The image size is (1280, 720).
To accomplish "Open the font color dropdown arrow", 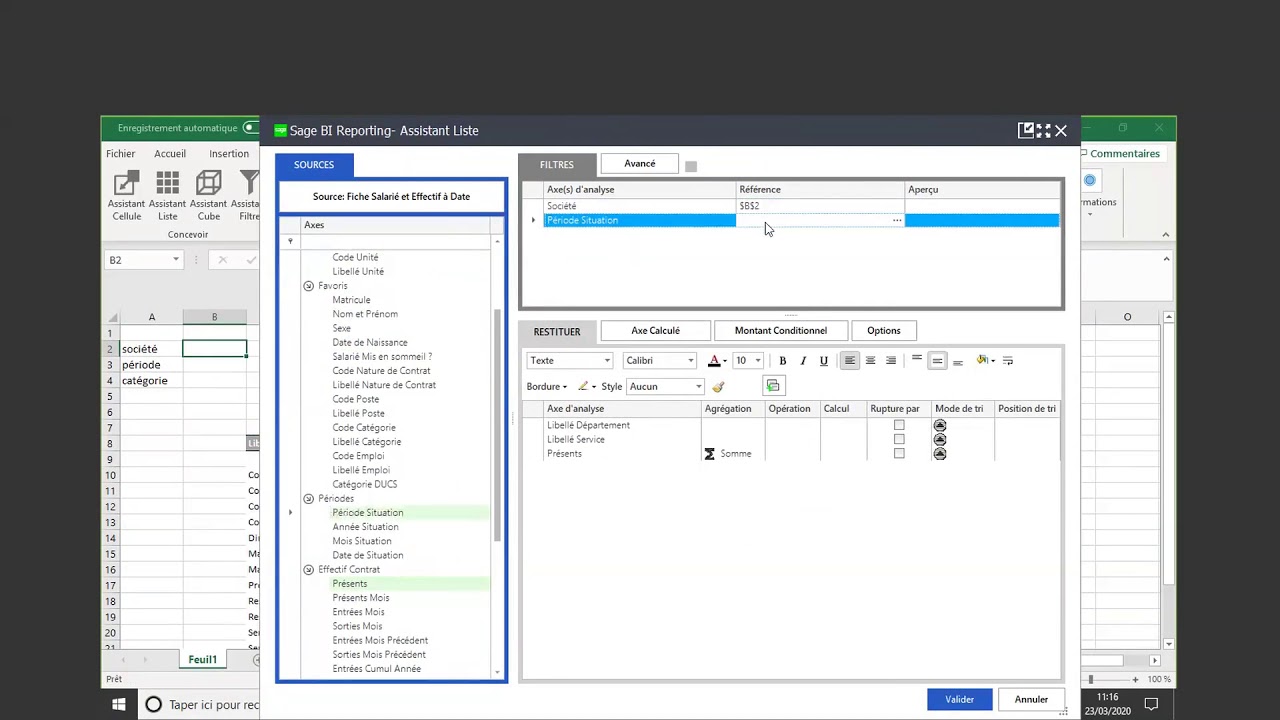I will pos(725,361).
